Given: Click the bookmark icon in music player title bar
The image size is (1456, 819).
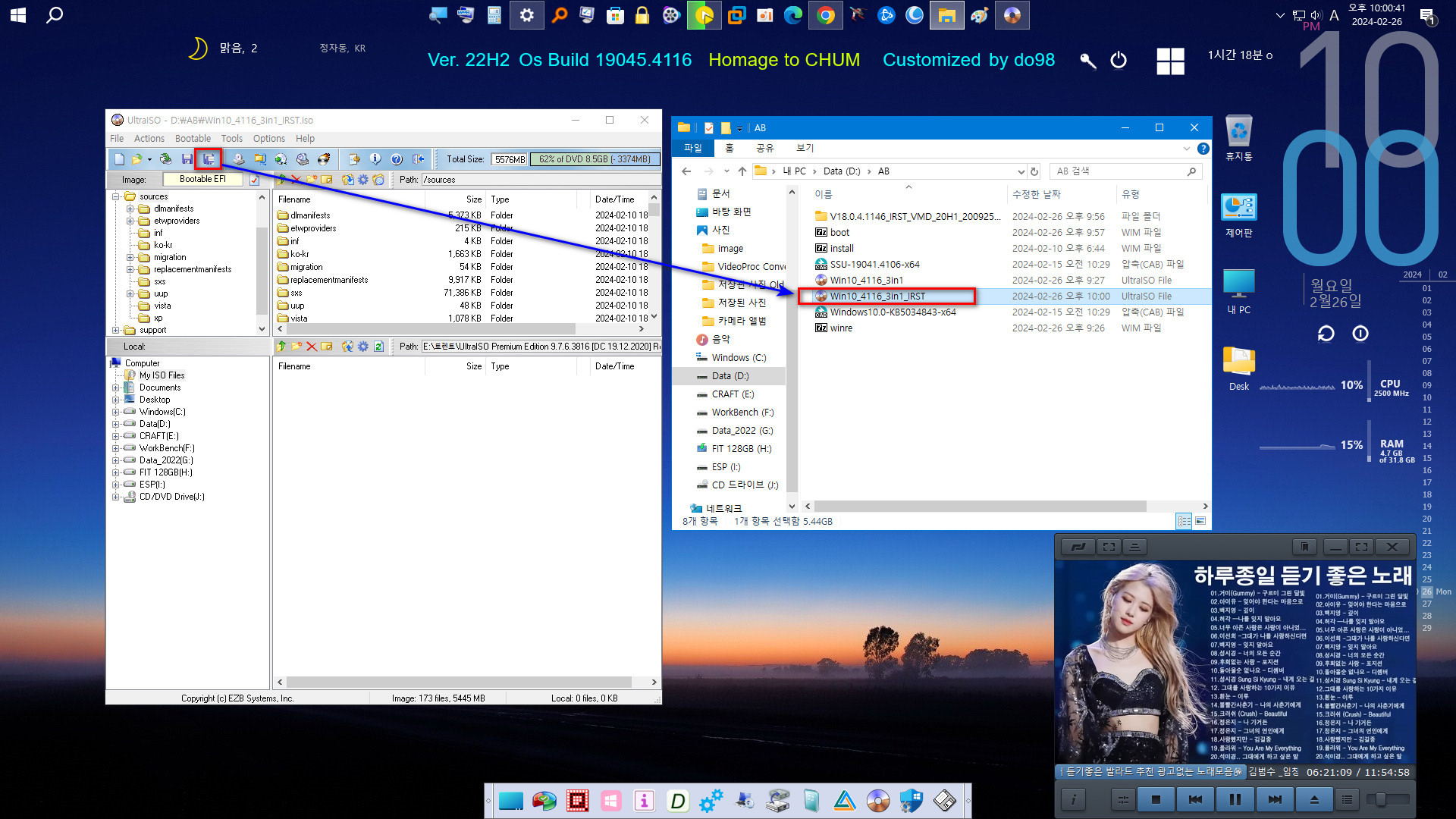Looking at the screenshot, I should tap(1304, 547).
